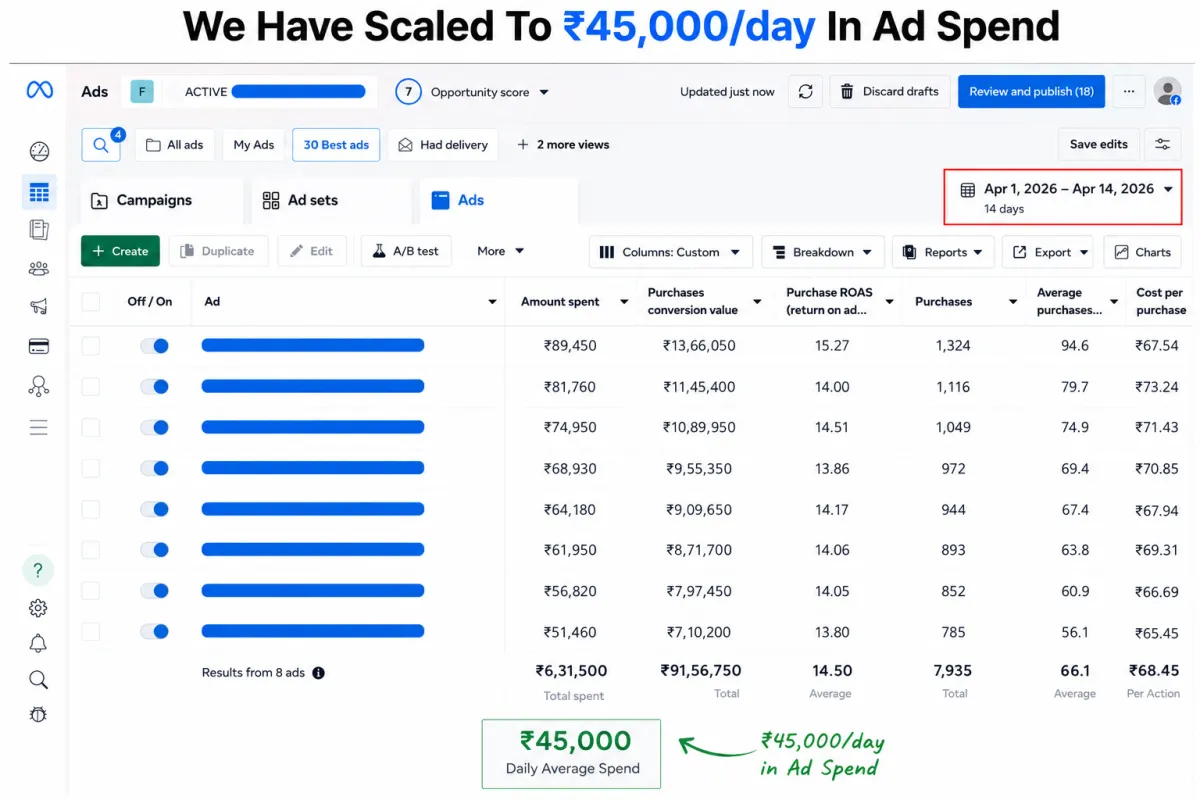The height and width of the screenshot is (800, 1200).
Task: Click the refresh data icon
Action: [x=805, y=92]
